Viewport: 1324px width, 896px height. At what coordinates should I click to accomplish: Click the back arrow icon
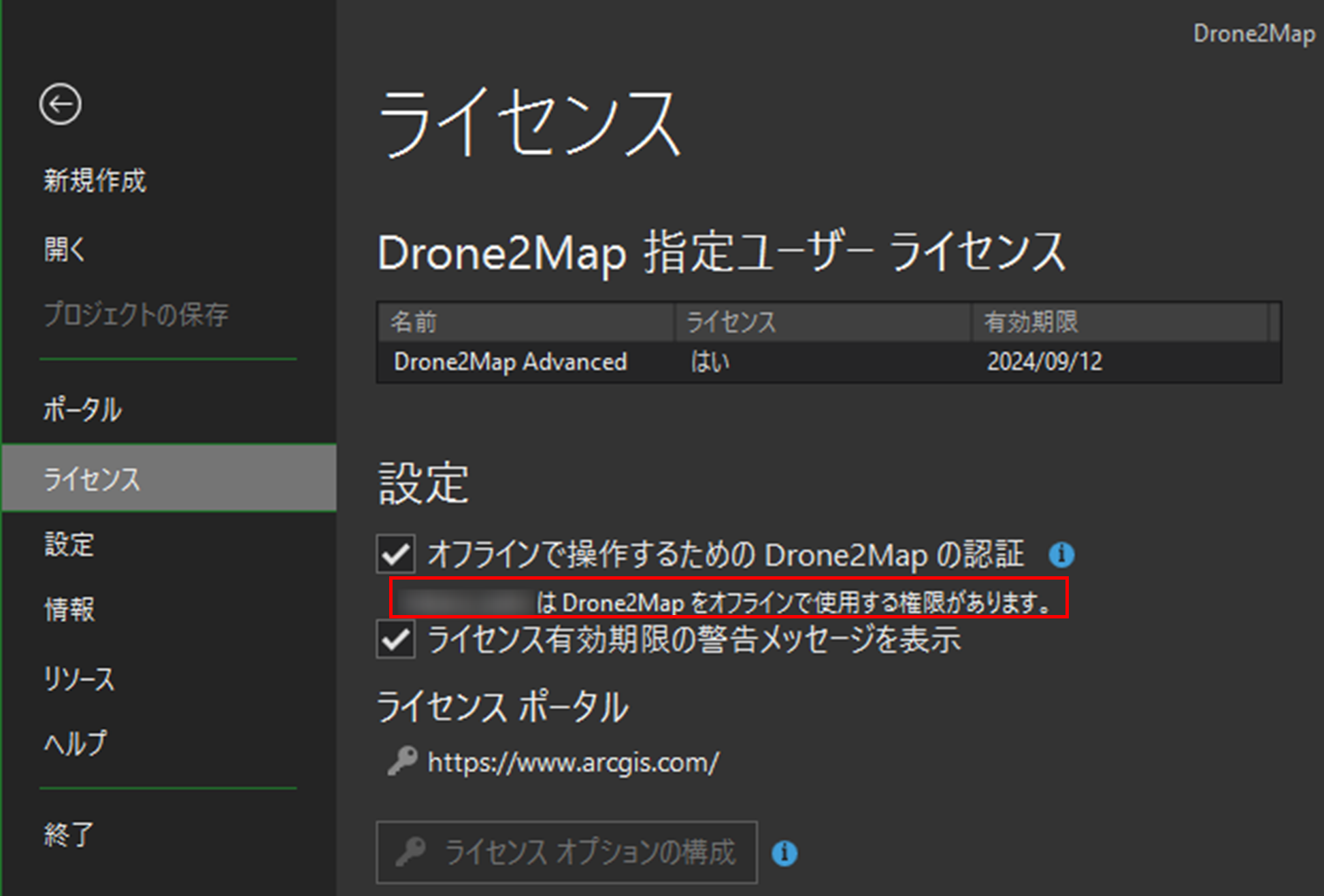coord(61,105)
